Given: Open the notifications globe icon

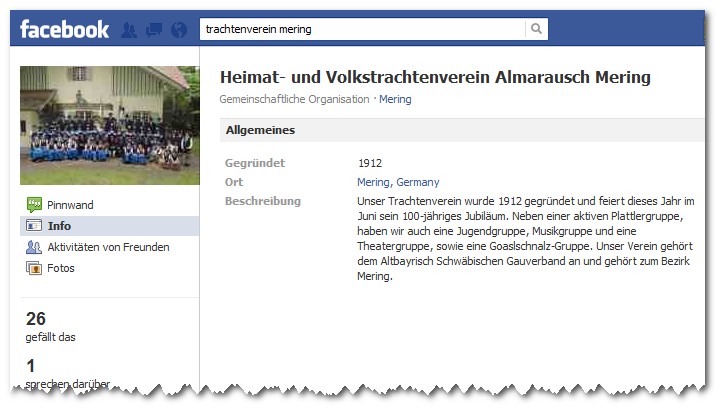Looking at the screenshot, I should pyautogui.click(x=179, y=30).
